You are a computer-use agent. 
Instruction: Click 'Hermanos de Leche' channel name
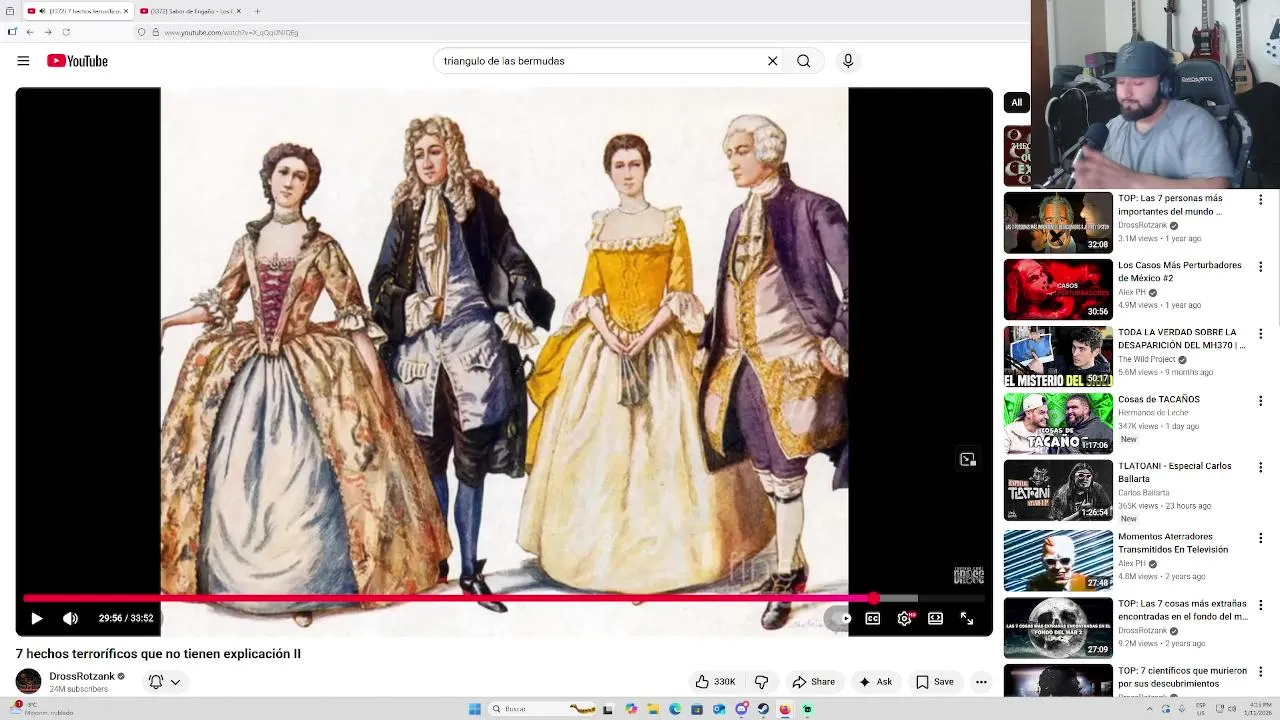point(1153,412)
